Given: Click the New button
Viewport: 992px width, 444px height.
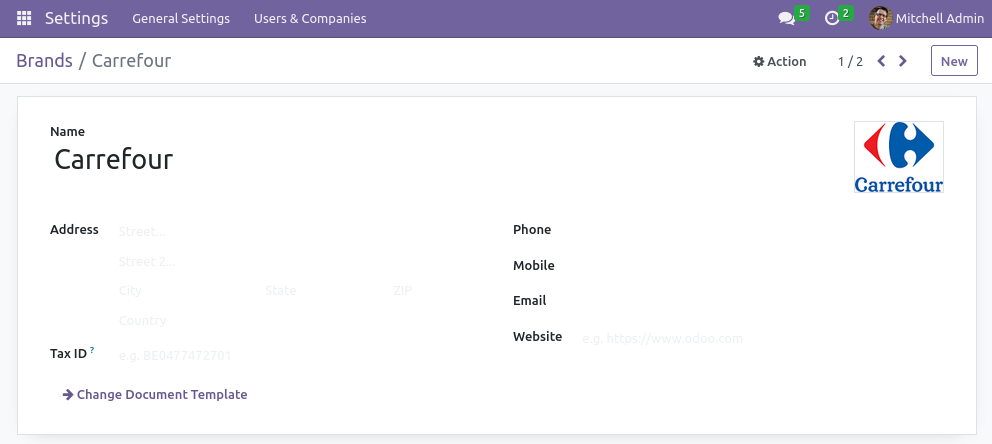Looking at the screenshot, I should (954, 61).
